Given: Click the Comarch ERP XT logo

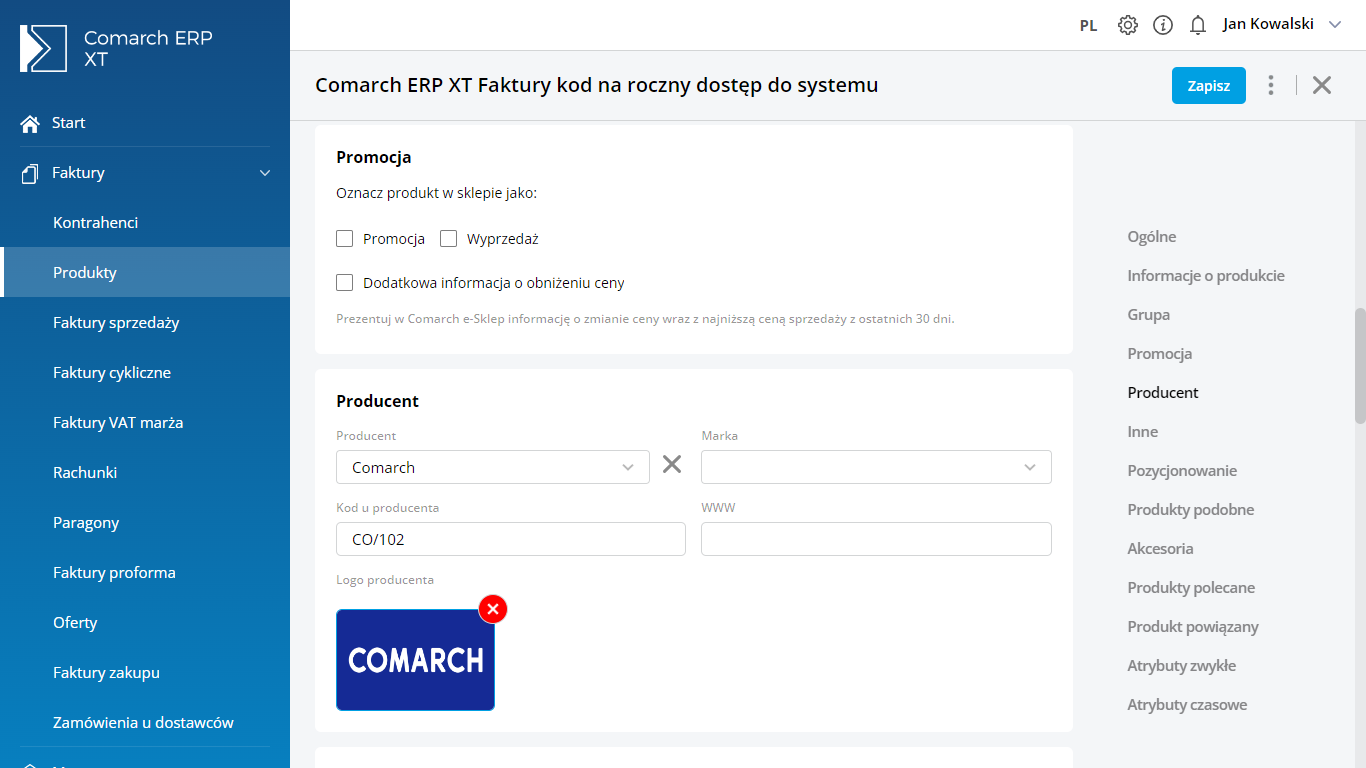Looking at the screenshot, I should 43,49.
